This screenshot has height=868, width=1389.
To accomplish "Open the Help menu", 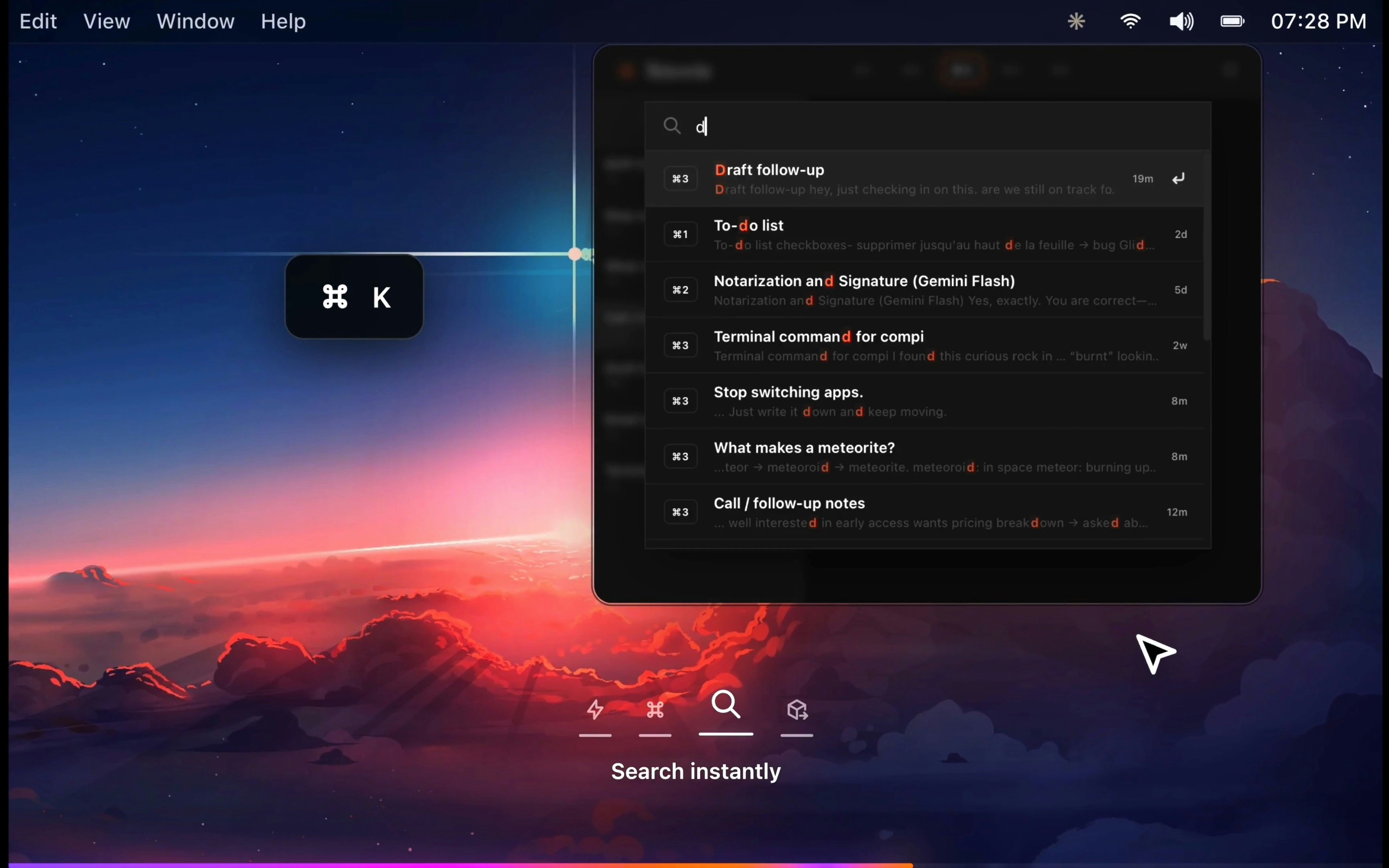I will [282, 21].
